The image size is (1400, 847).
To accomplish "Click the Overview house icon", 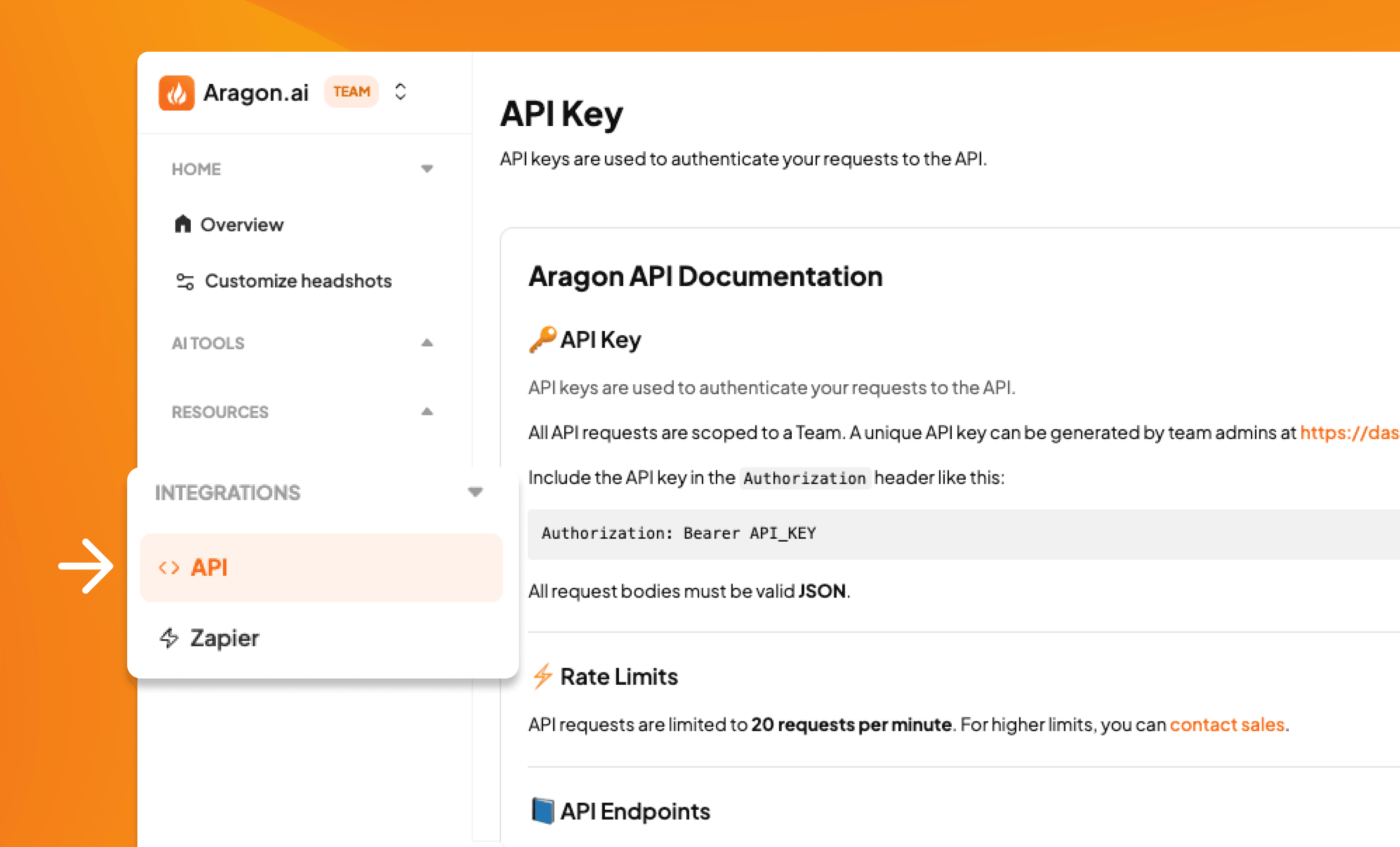I will (x=182, y=224).
